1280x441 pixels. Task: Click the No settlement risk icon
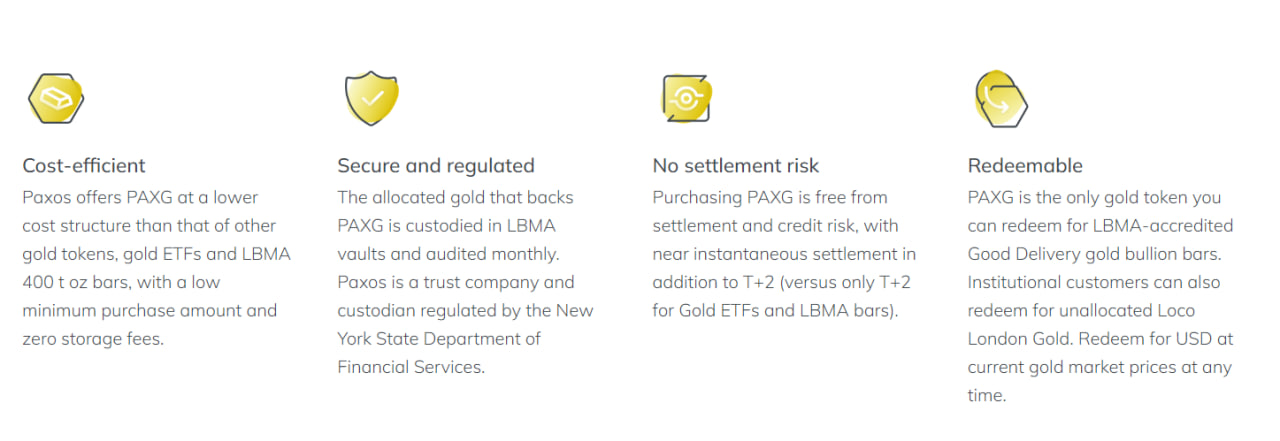pyautogui.click(x=686, y=98)
